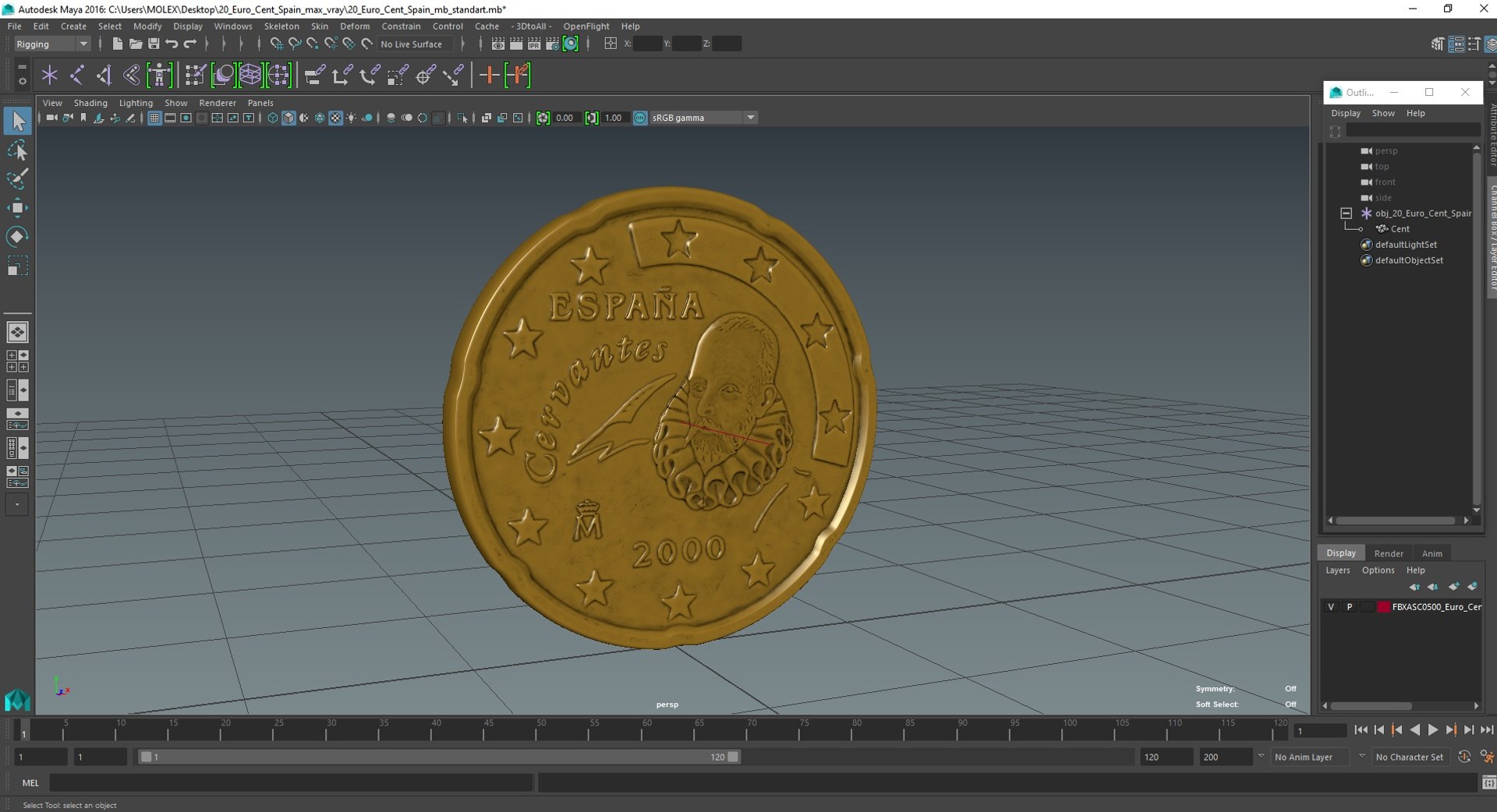Activate the Lasso Select tool

click(x=17, y=150)
